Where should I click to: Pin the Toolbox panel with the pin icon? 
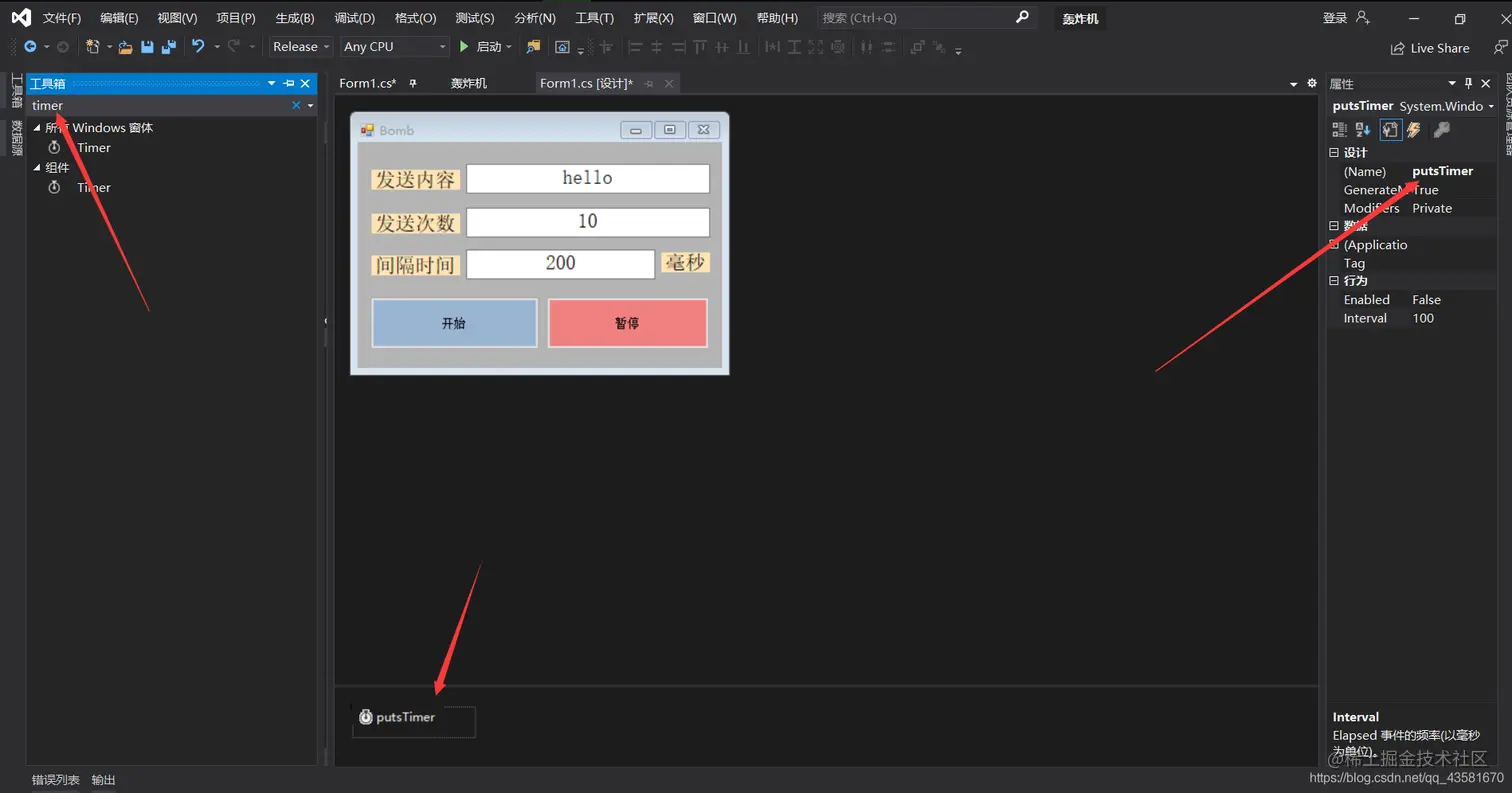click(x=289, y=83)
